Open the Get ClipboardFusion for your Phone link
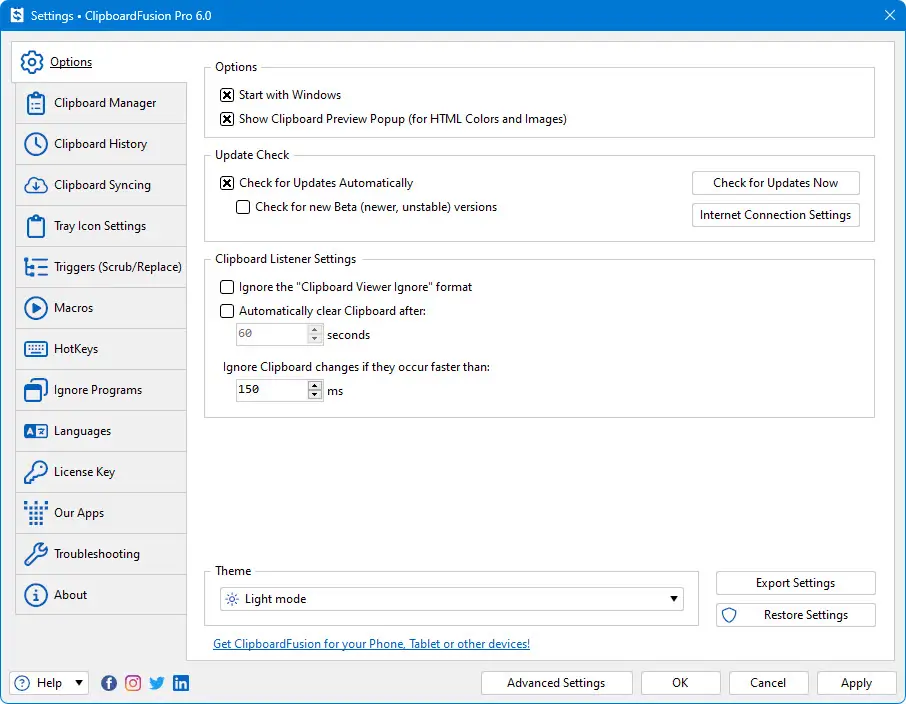906x704 pixels. (x=371, y=644)
